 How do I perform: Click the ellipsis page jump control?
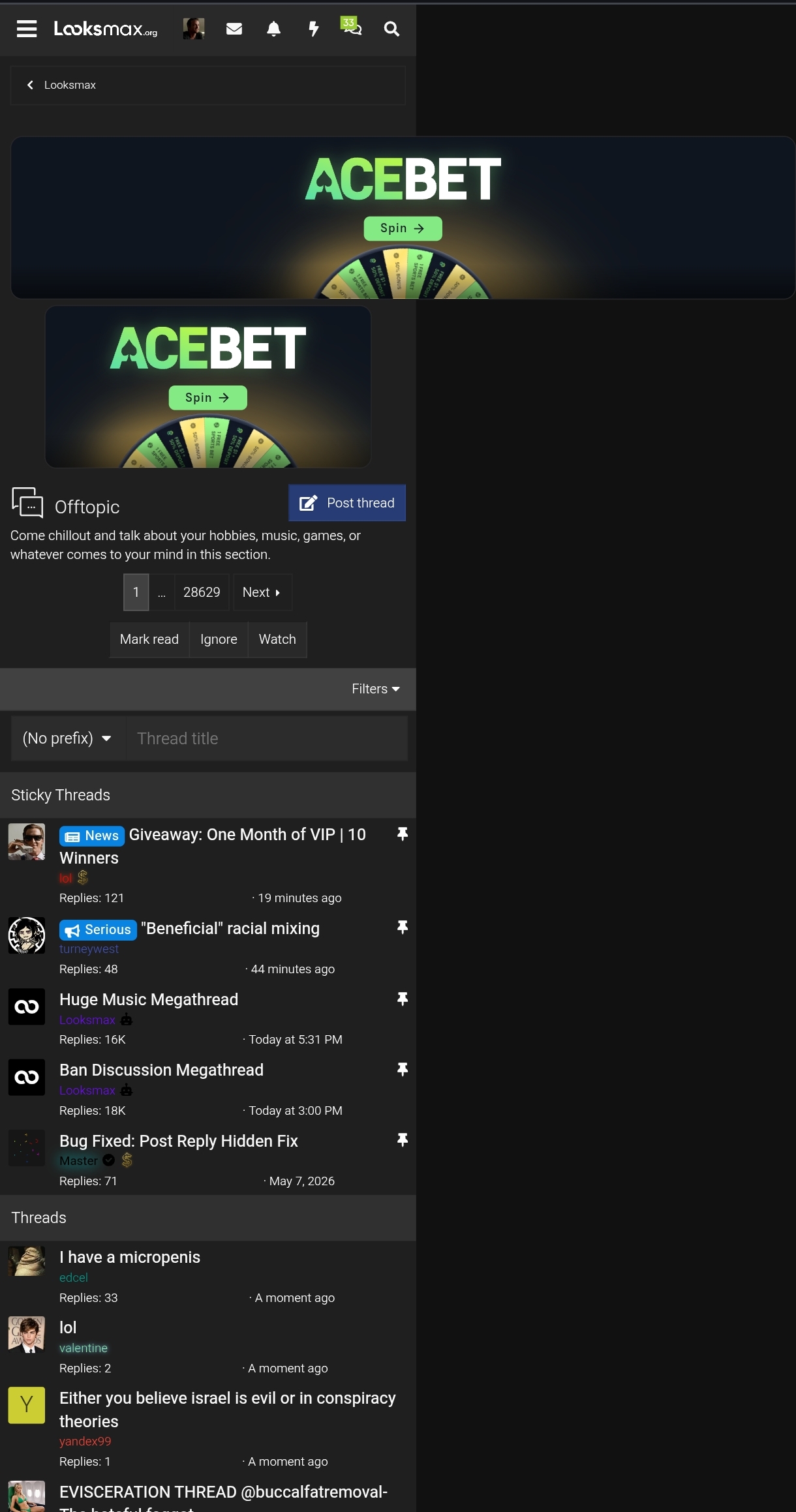(162, 592)
